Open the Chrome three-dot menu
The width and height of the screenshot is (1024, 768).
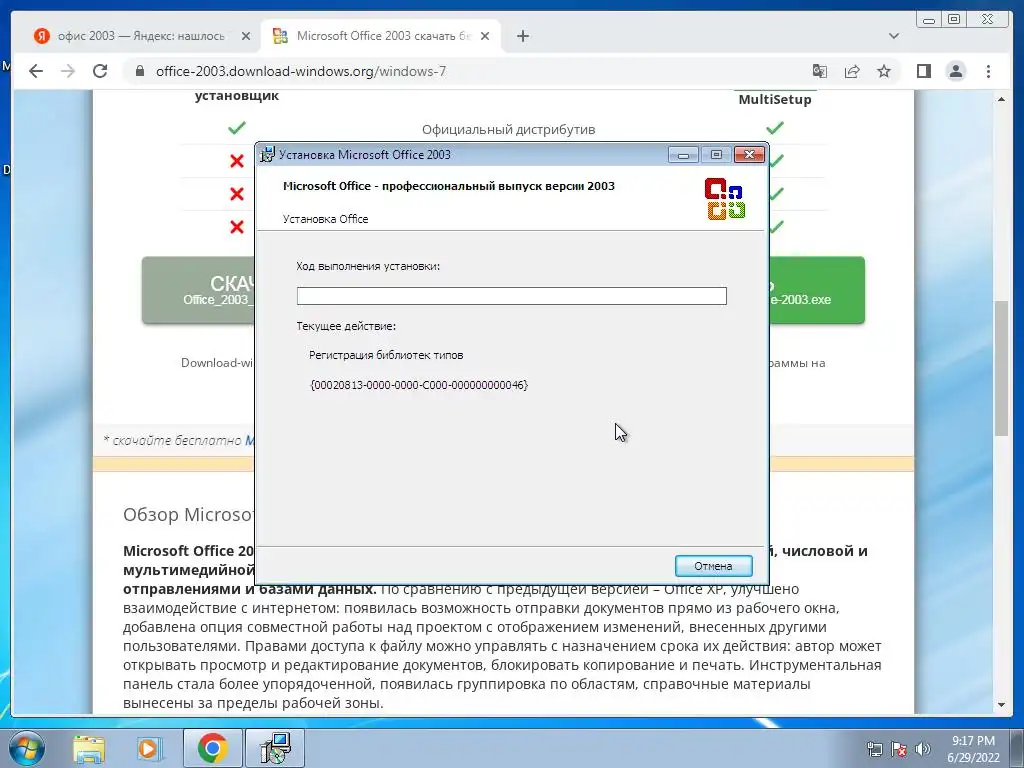(x=988, y=71)
